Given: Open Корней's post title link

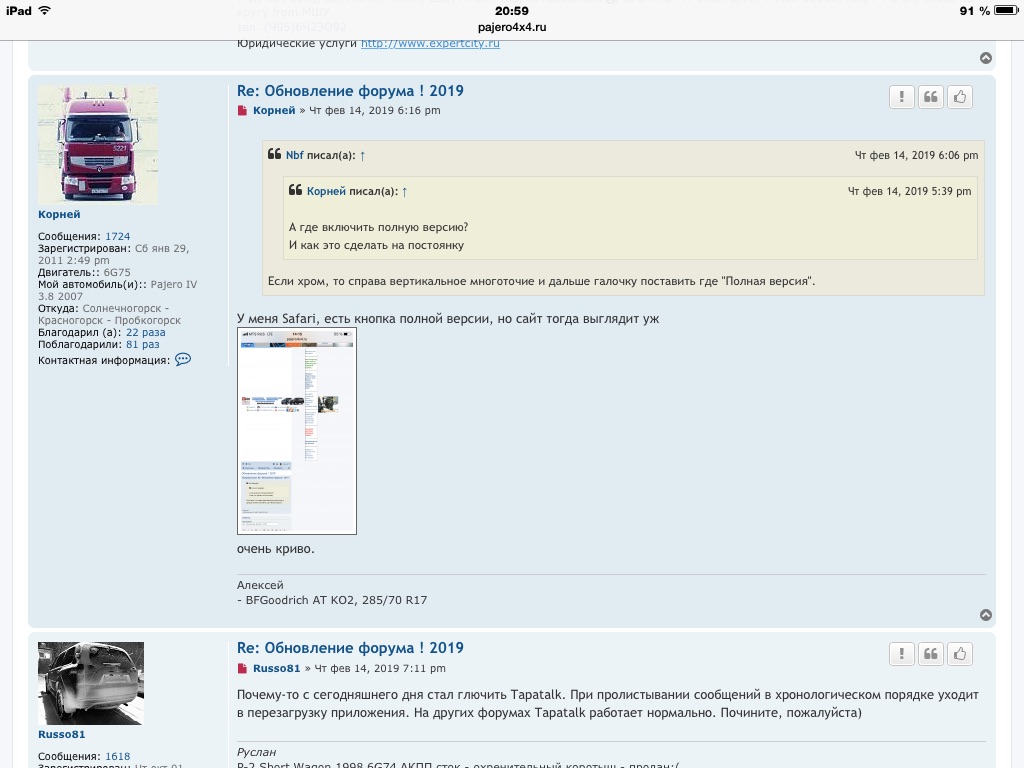Looking at the screenshot, I should [350, 91].
